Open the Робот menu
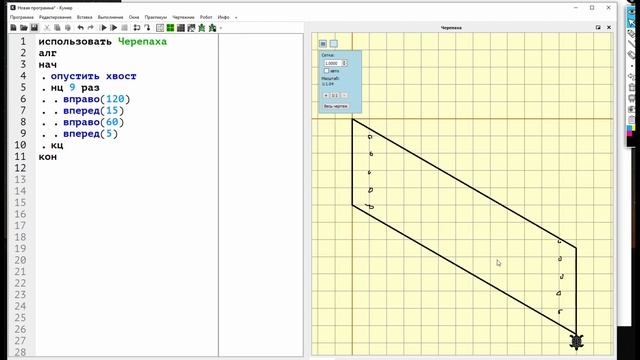This screenshot has width=640, height=360. click(x=206, y=17)
